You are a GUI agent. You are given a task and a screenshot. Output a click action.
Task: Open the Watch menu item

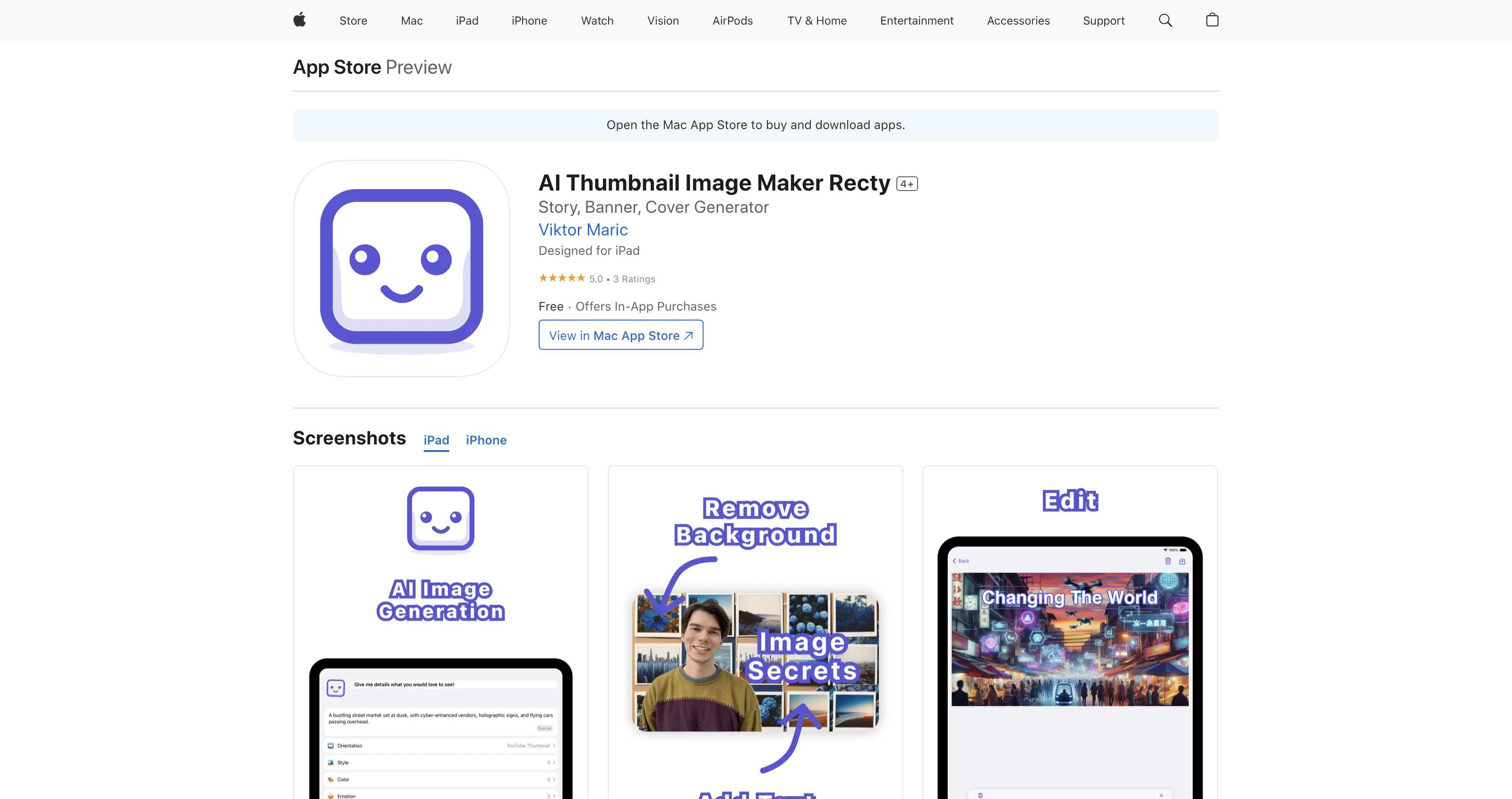(x=597, y=20)
